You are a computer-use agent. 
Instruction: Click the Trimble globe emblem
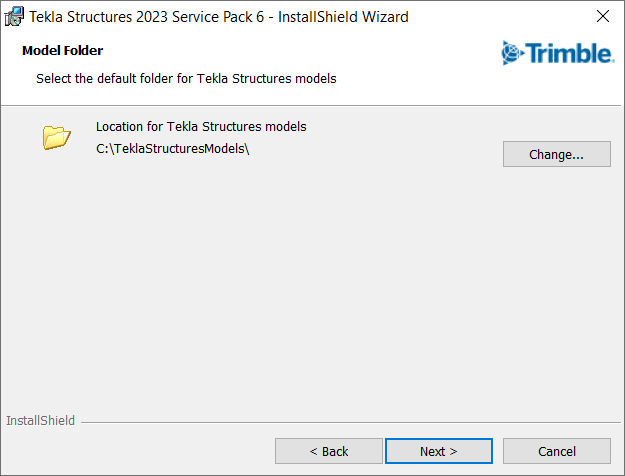512,52
